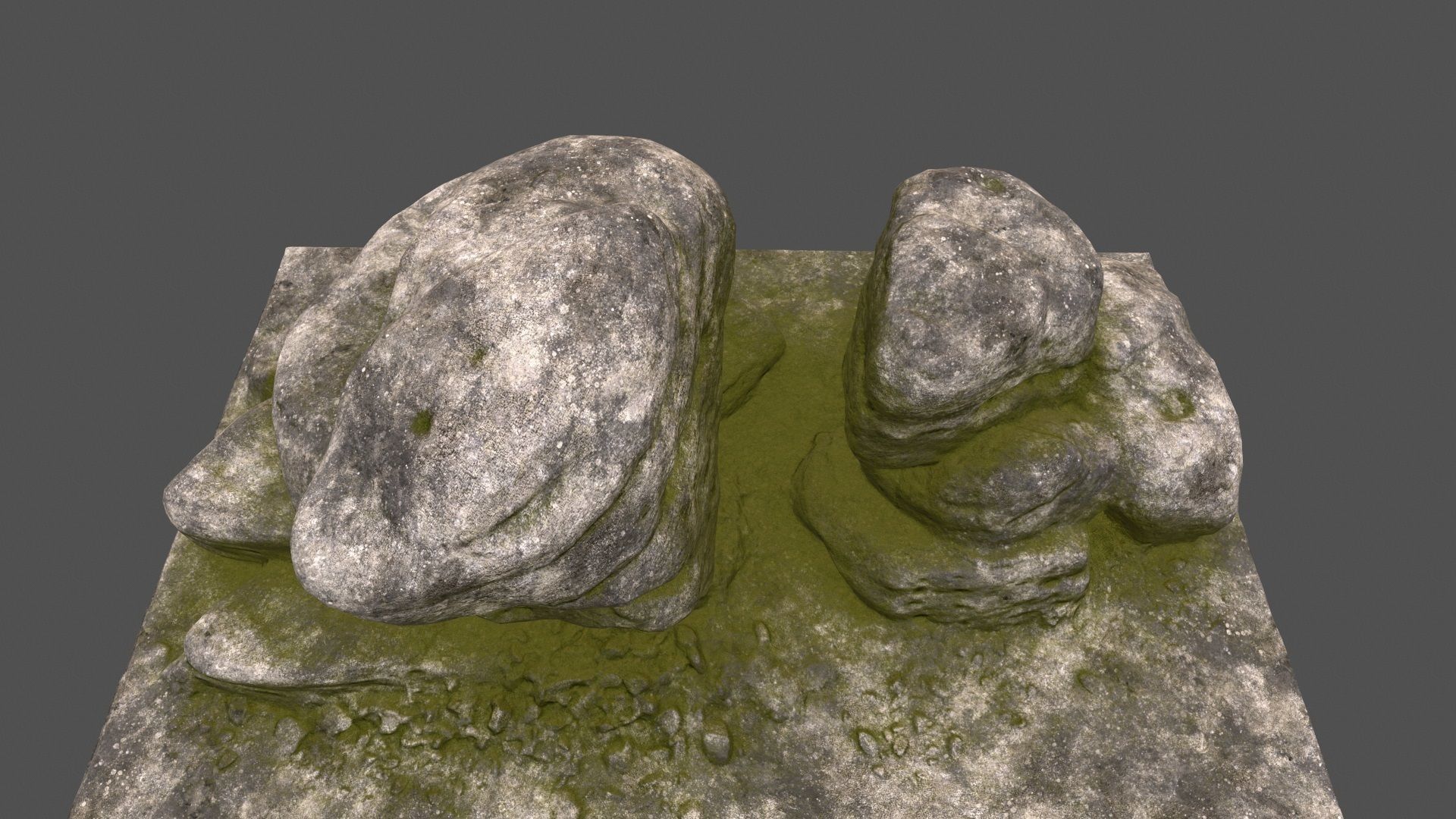The width and height of the screenshot is (1456, 819).
Task: Click the small green moss spot on the left boulder
Action: [x=422, y=422]
